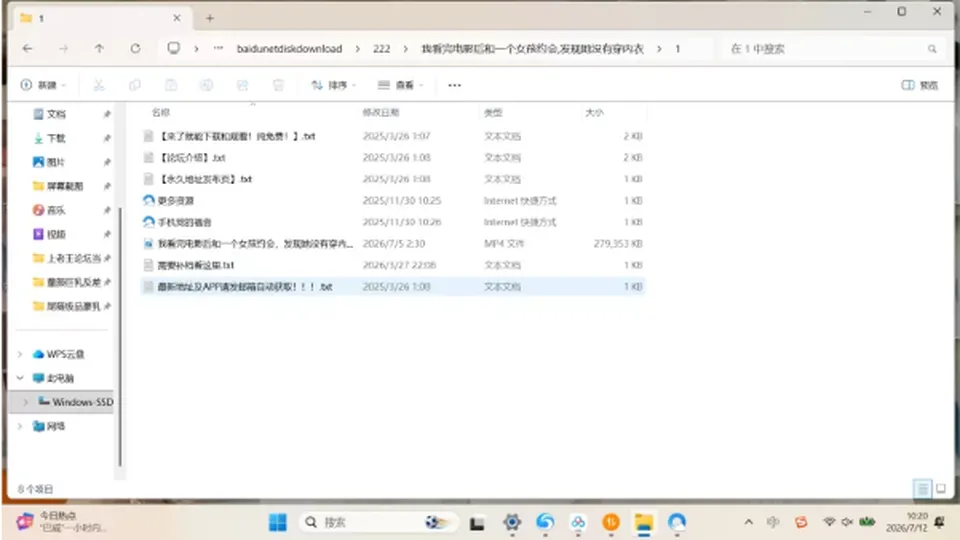Click the Paste icon in the toolbar

pyautogui.click(x=171, y=85)
